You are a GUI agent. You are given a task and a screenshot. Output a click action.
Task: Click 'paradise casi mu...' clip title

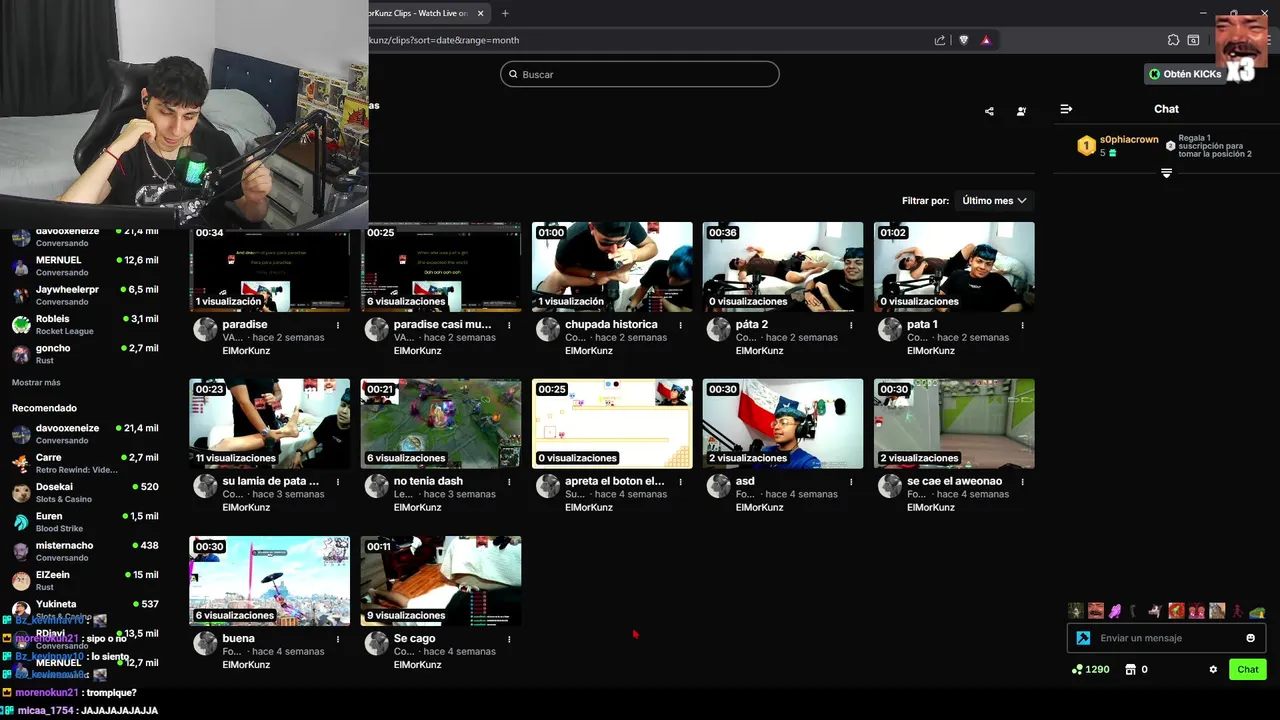click(442, 325)
